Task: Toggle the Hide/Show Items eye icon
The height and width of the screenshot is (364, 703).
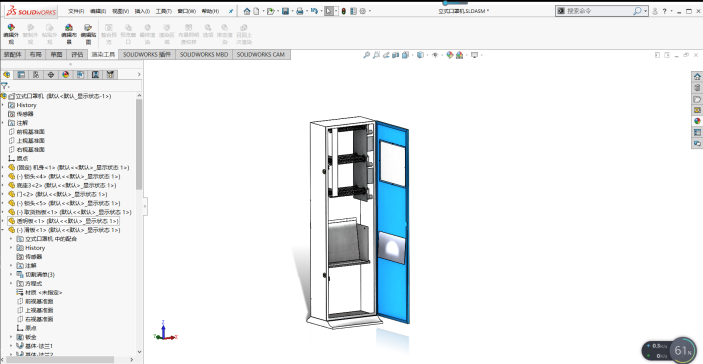Action: [435, 55]
